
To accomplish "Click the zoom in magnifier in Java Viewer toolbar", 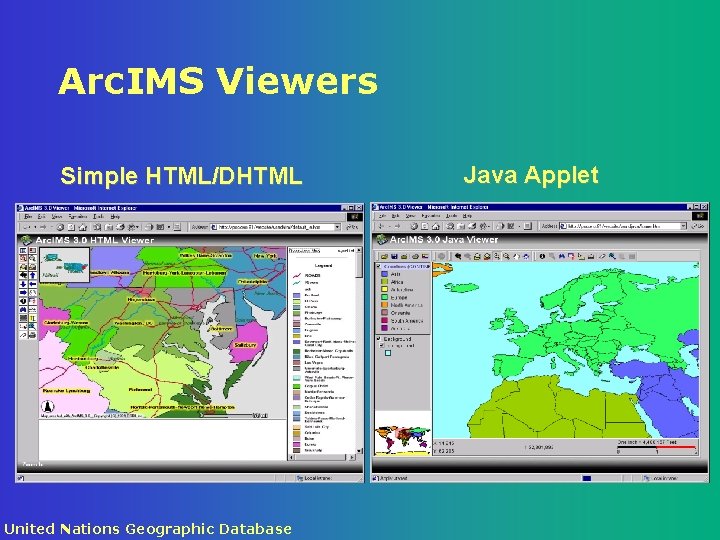I will pos(496,256).
